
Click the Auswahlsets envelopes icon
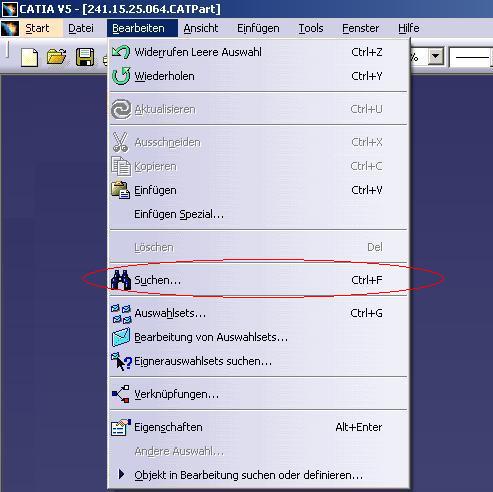pos(121,314)
